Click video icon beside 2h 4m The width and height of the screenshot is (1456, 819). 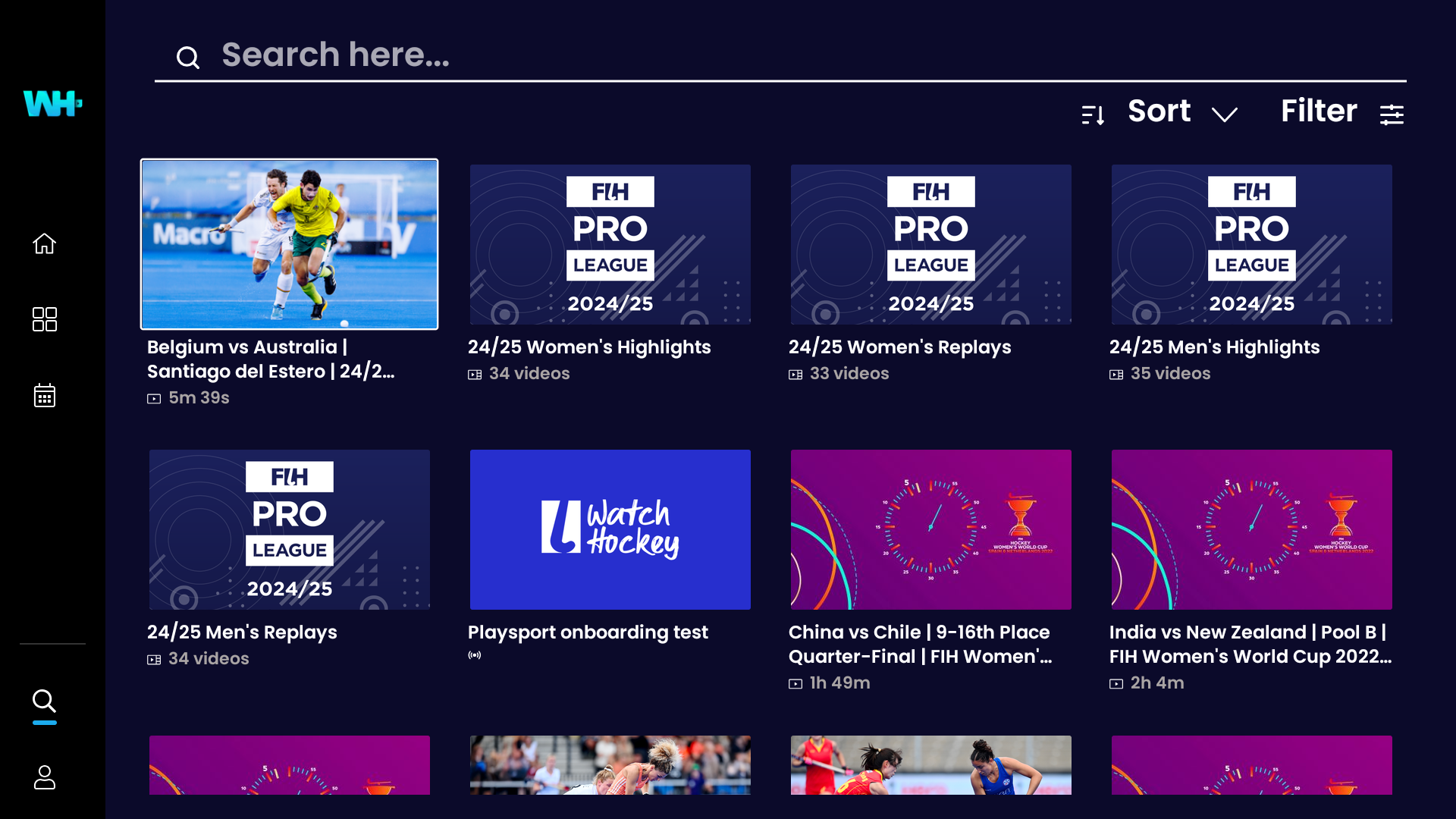(x=1116, y=684)
